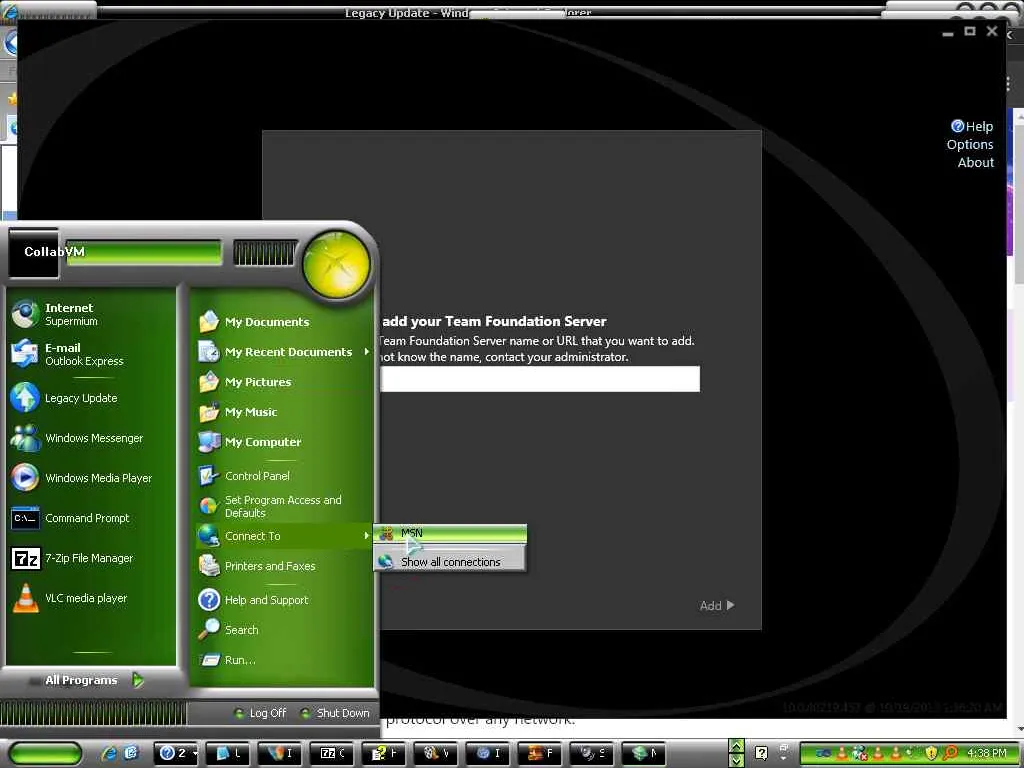The width and height of the screenshot is (1024, 768).
Task: Open About link at top right
Action: pyautogui.click(x=976, y=162)
